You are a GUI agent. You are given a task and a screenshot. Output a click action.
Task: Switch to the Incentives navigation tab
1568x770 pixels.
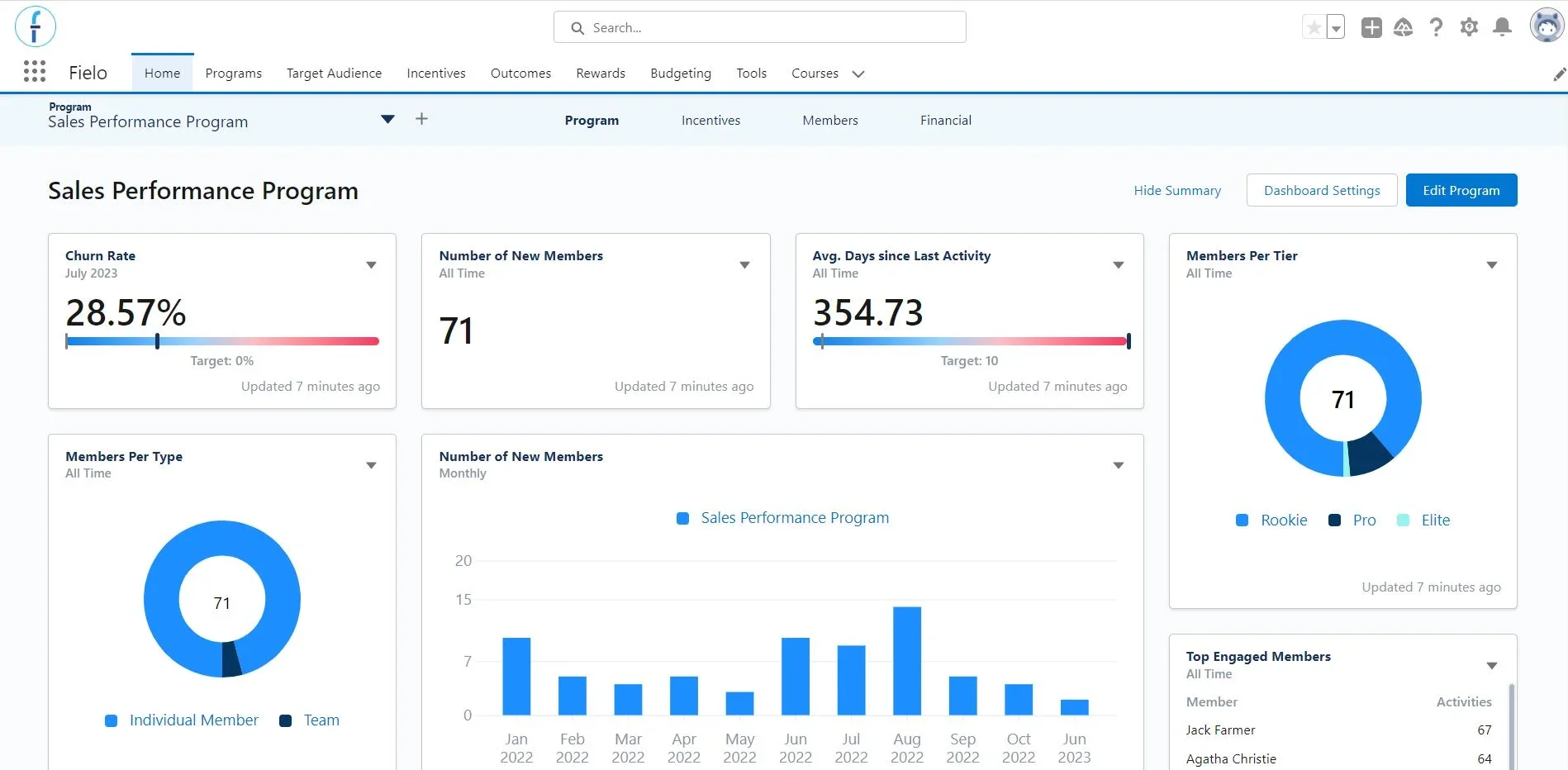[x=435, y=74]
